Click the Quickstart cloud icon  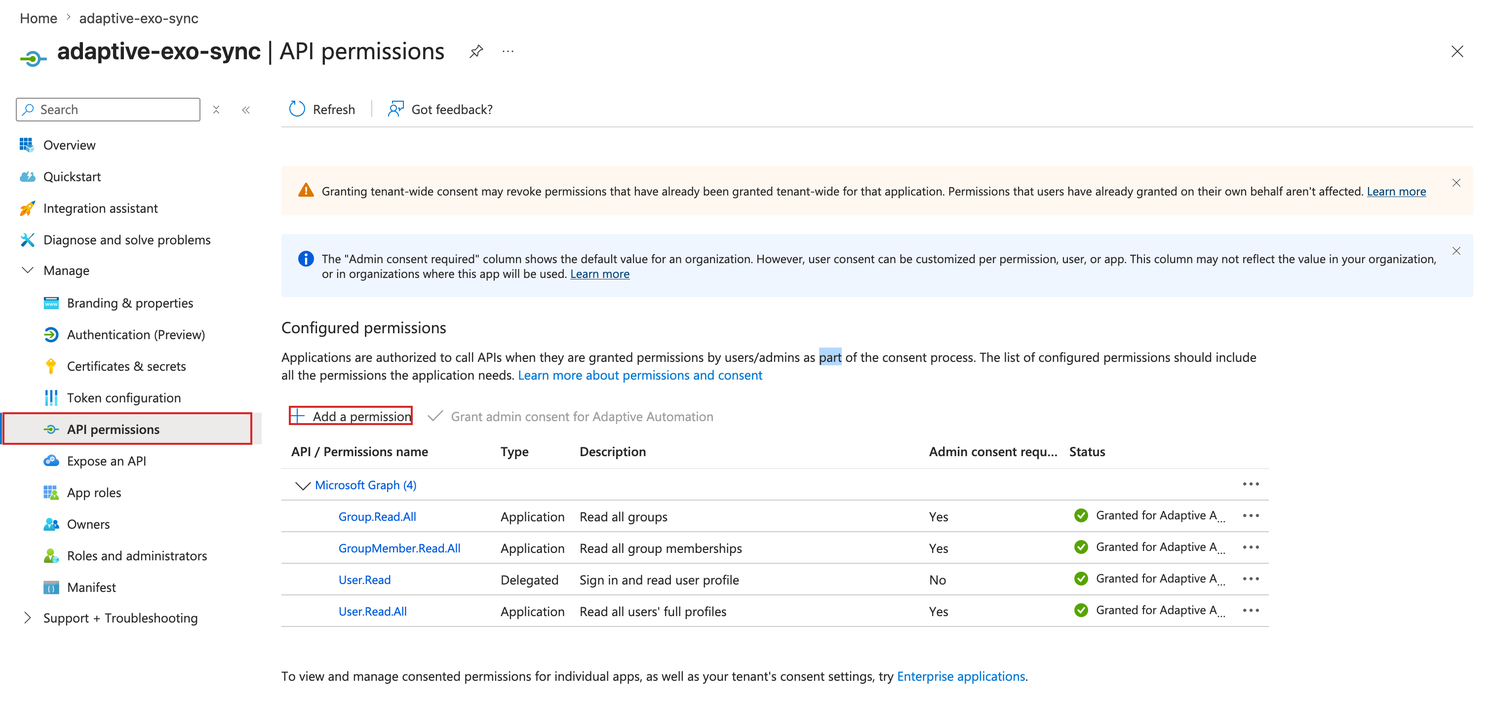[27, 177]
